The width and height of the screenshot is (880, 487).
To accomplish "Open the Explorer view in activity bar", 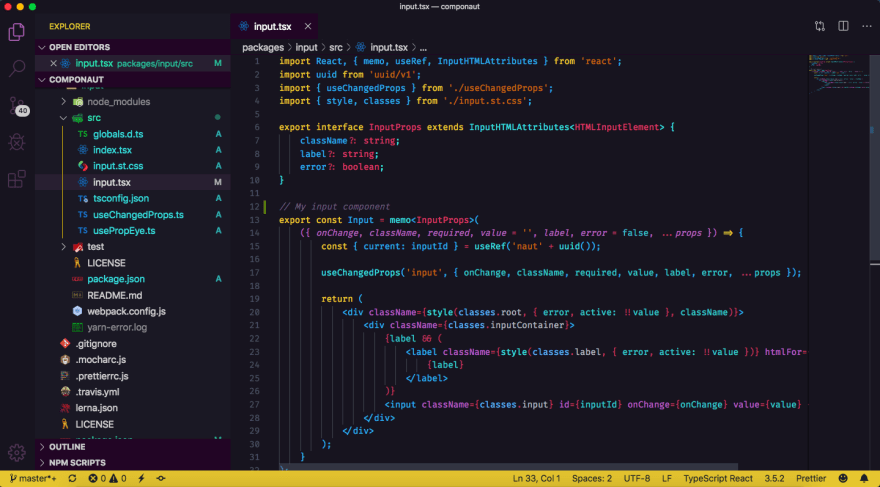I will coord(17,32).
